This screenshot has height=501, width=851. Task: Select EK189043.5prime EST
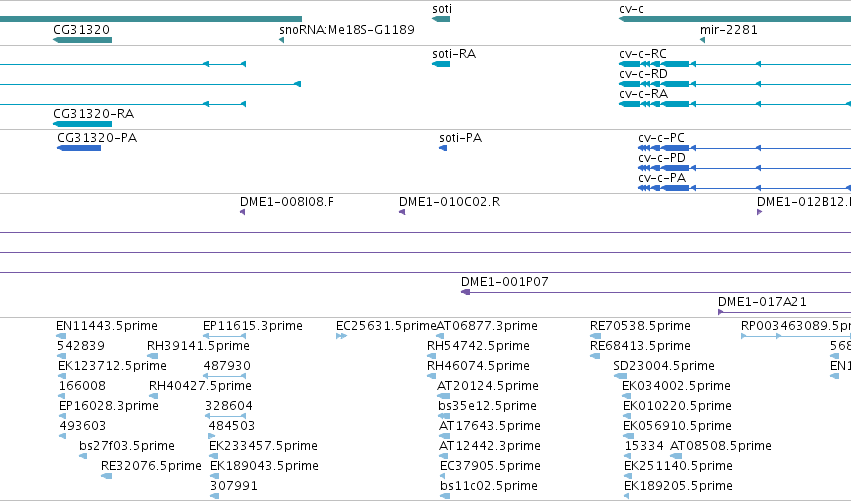pyautogui.click(x=214, y=476)
